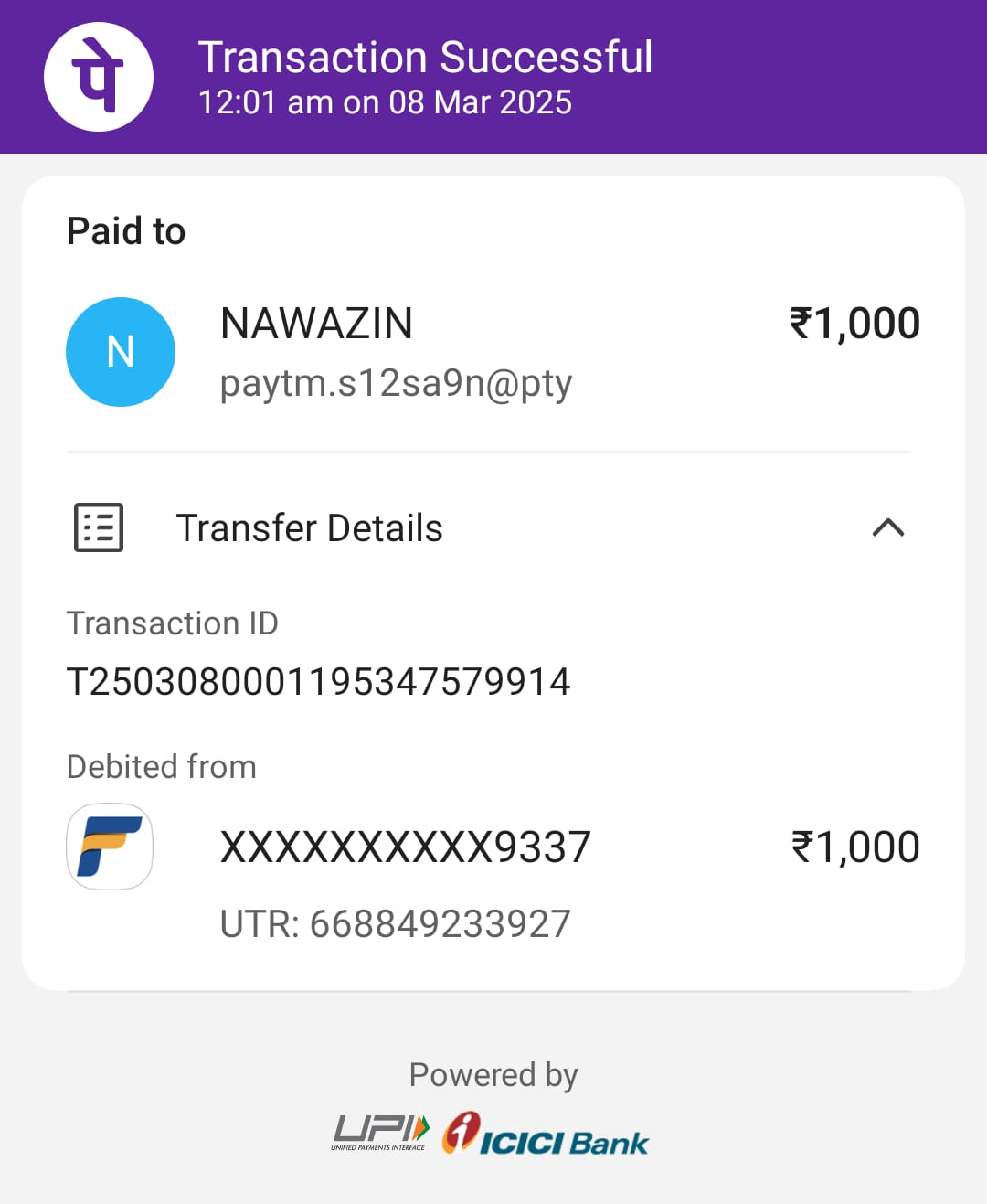This screenshot has height=1204, width=987.
Task: Click the Transfer Details heading
Action: coord(309,528)
